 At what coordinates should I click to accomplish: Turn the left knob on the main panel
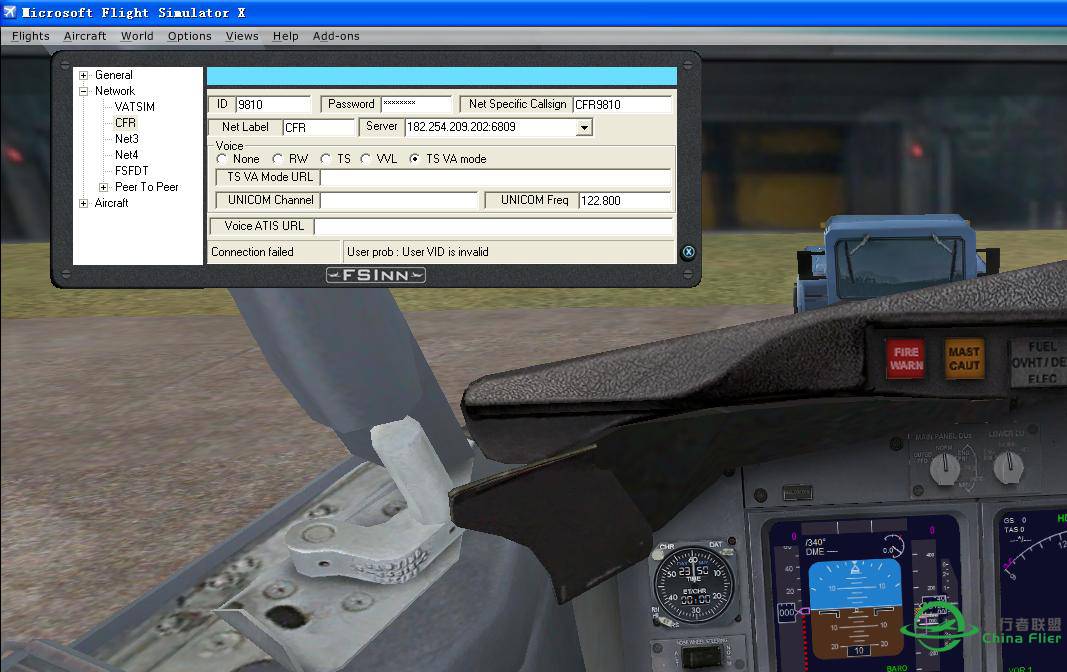coord(945,467)
